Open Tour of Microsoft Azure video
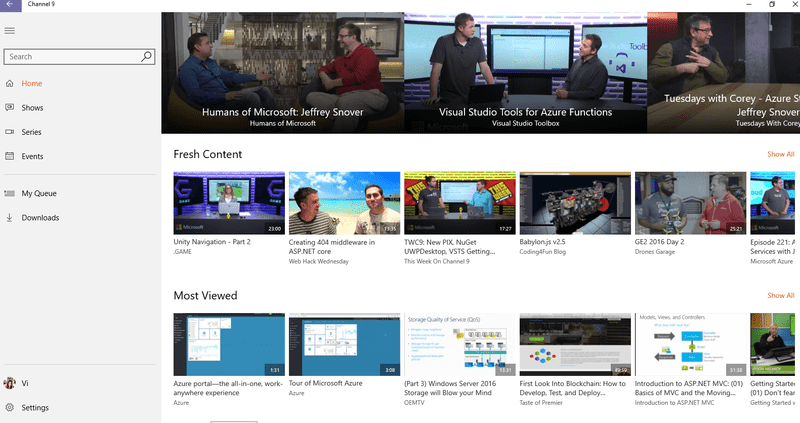This screenshot has width=800, height=423. point(344,345)
